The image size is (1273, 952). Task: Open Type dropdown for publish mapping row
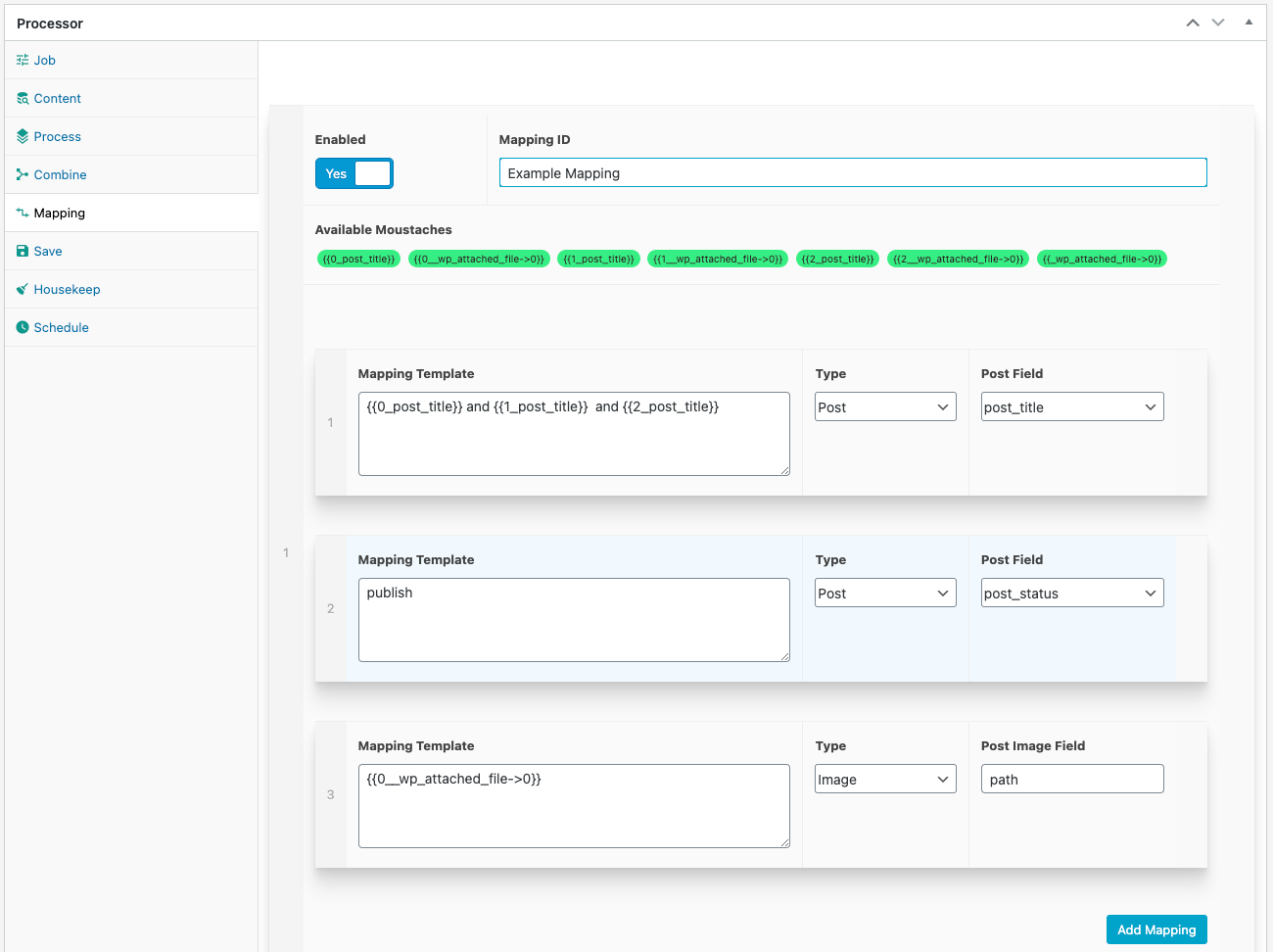[885, 593]
